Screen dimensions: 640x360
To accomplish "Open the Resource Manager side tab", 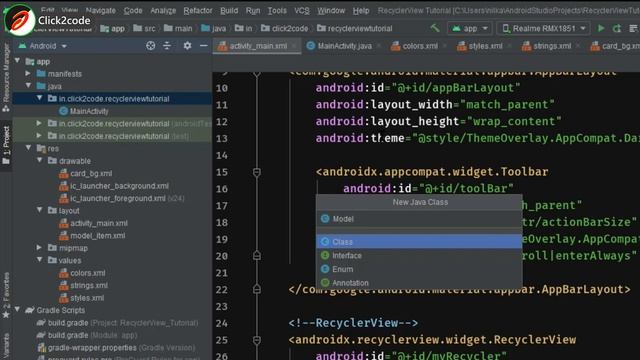I will click(6, 78).
